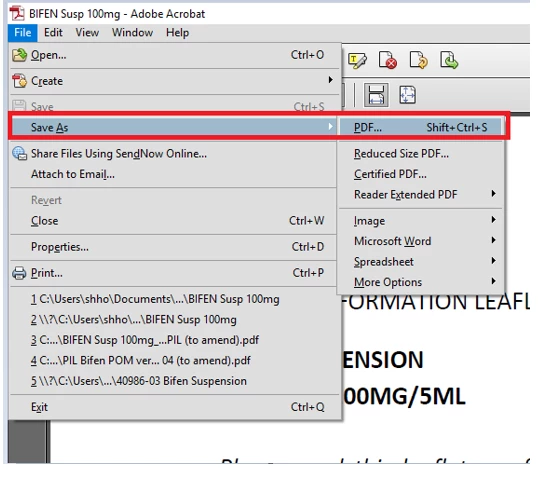Select Share Files Using SendNow Online

pos(174,154)
